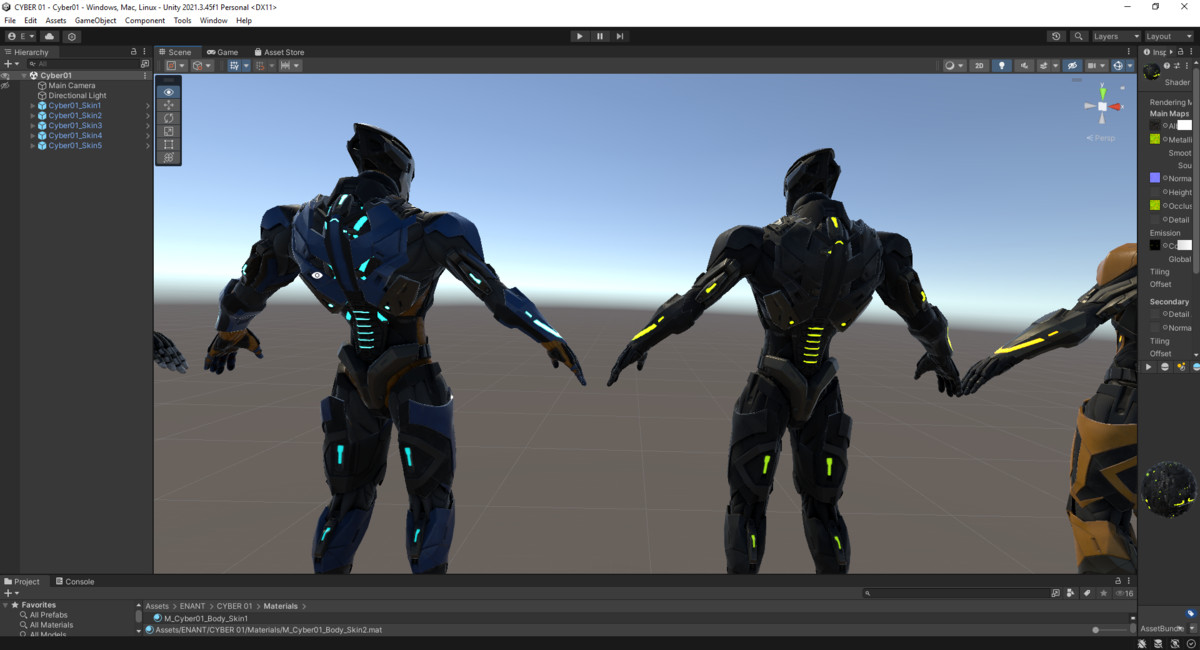Open the GameObject menu
The width and height of the screenshot is (1200, 650).
pyautogui.click(x=94, y=20)
